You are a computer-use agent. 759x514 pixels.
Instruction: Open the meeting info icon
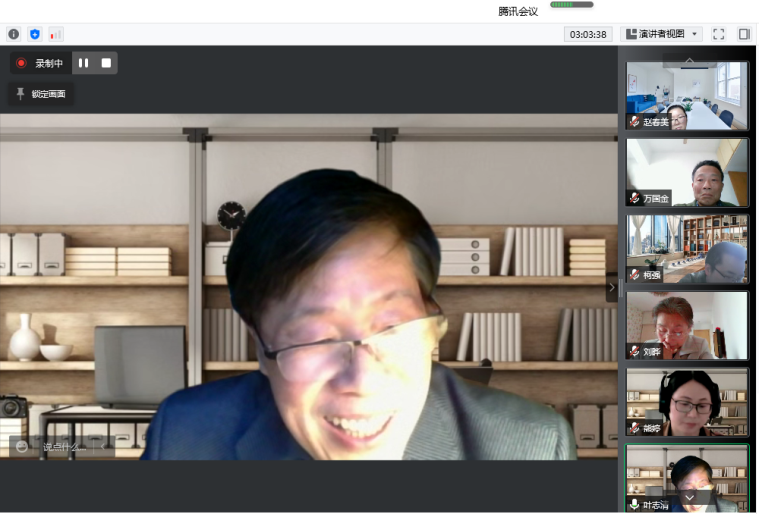(x=14, y=34)
